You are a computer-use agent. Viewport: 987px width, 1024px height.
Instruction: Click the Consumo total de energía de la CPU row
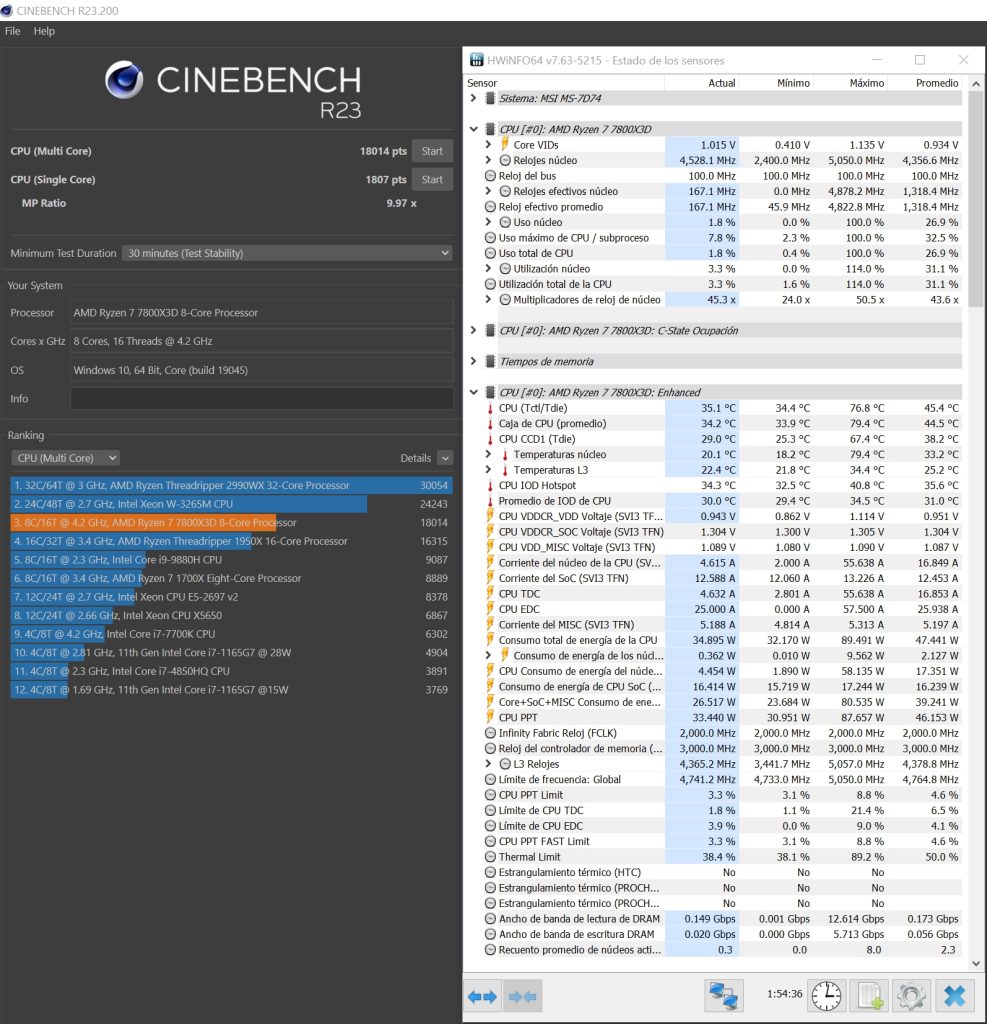tap(722, 640)
